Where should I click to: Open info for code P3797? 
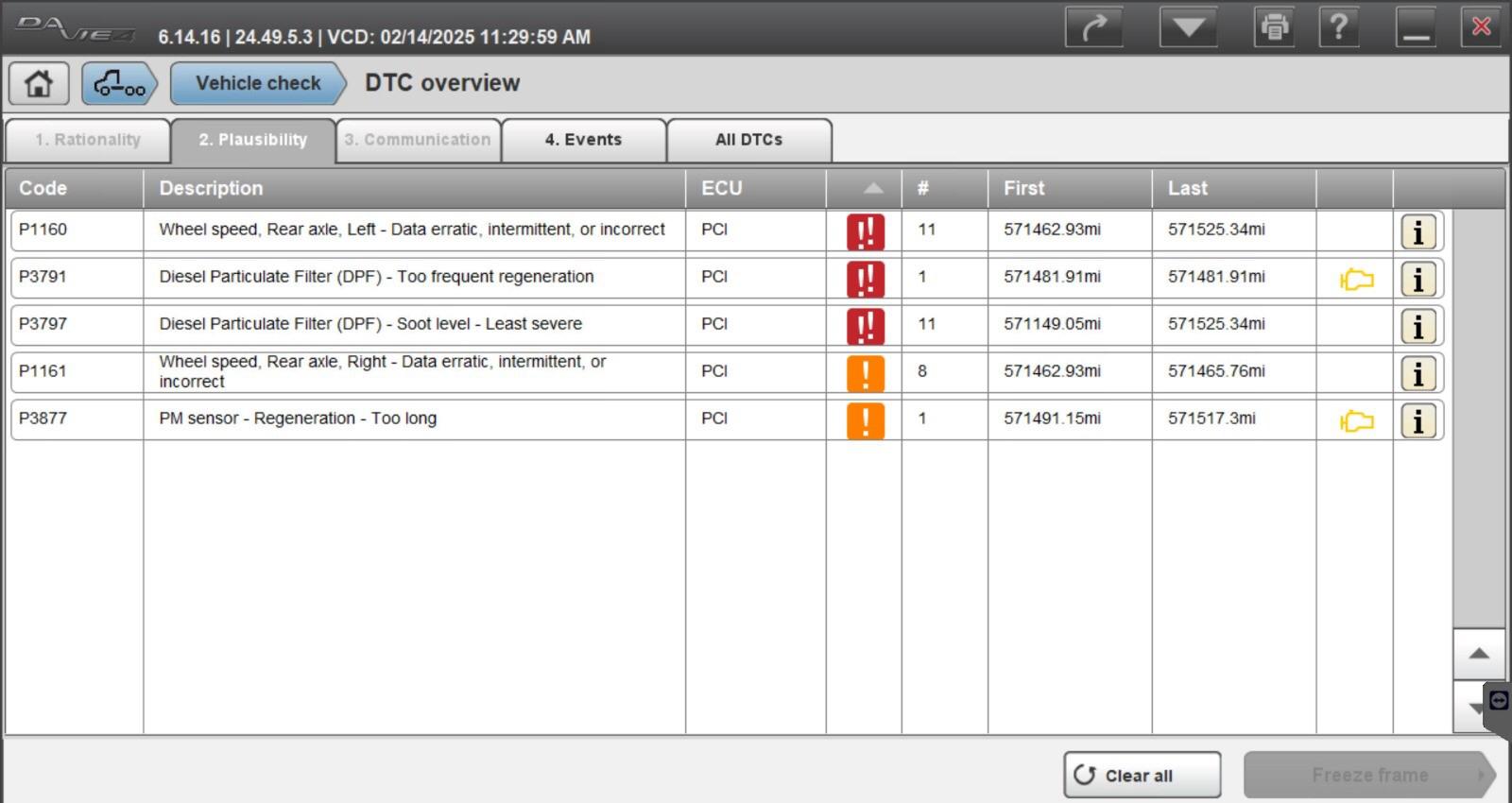[x=1417, y=326]
